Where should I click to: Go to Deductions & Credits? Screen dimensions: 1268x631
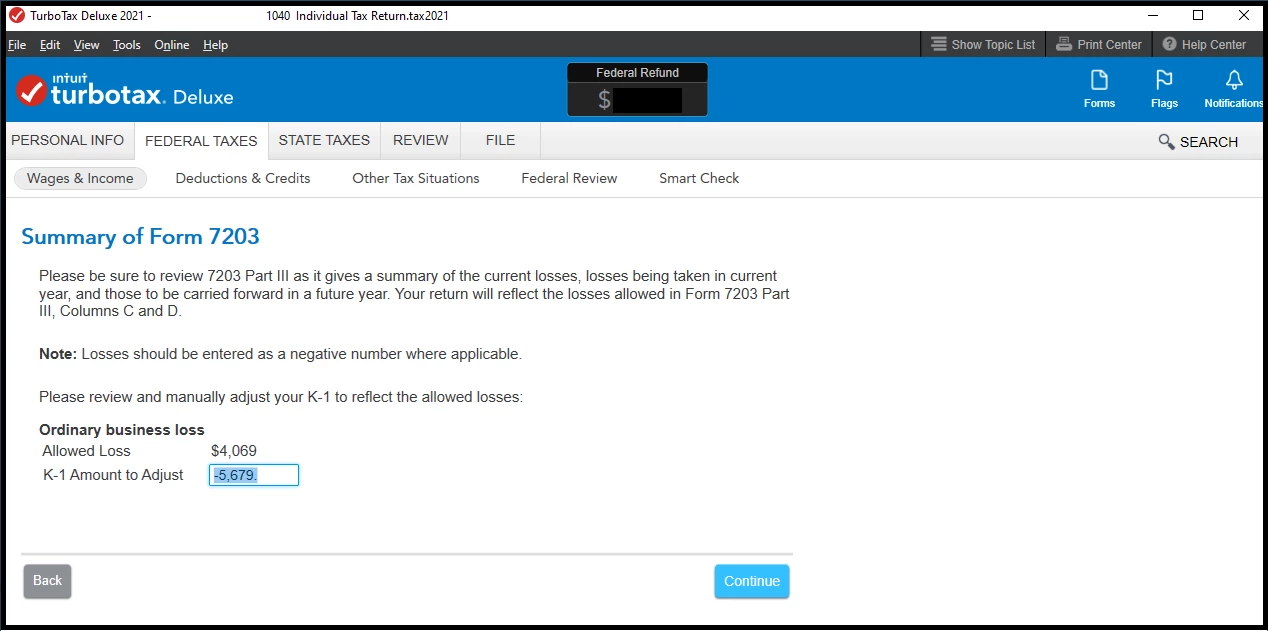click(243, 178)
